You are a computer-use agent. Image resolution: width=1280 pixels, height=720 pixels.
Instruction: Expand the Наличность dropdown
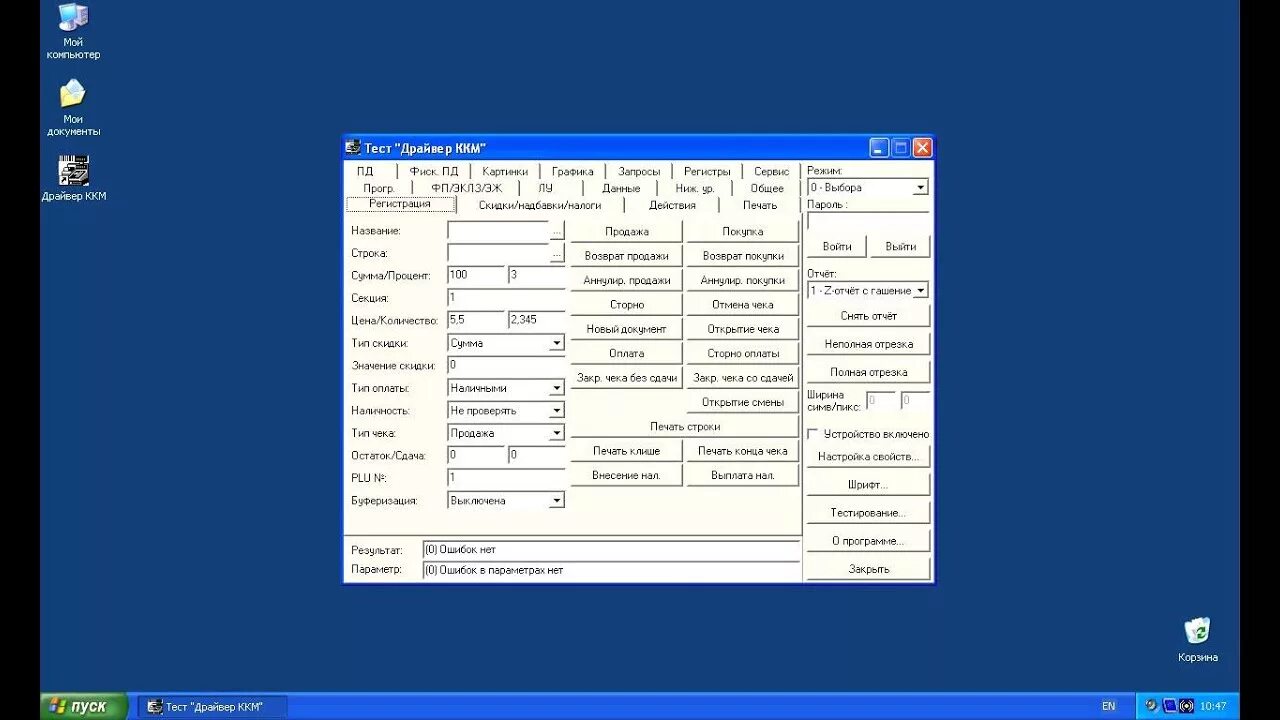pos(556,410)
